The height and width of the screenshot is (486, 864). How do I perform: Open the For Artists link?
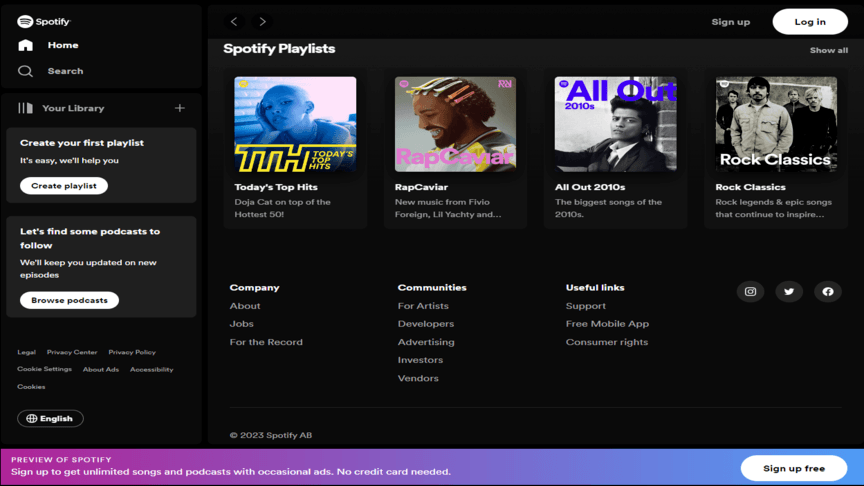pos(423,306)
